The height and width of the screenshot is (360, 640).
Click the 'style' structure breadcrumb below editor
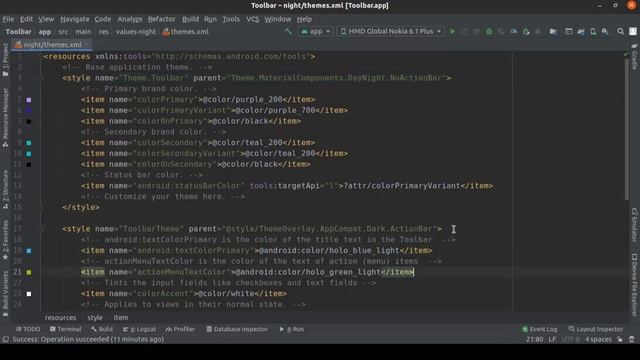pyautogui.click(x=95, y=318)
